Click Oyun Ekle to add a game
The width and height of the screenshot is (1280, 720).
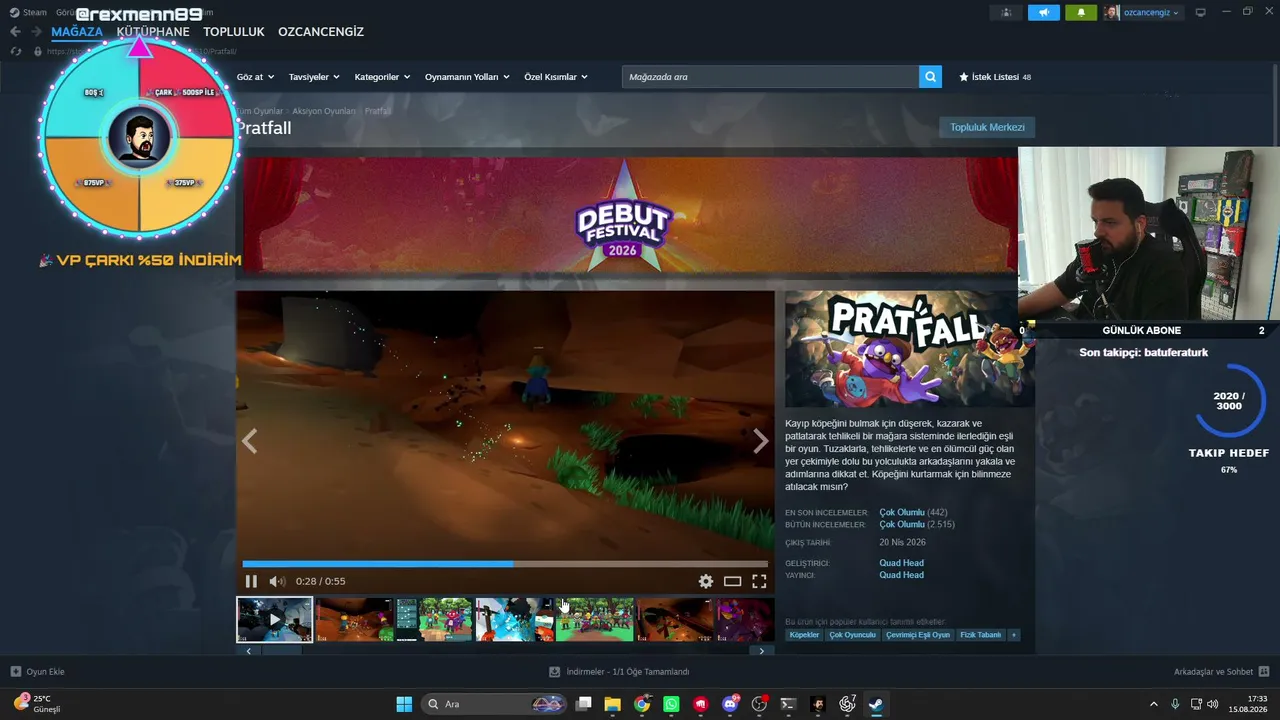click(37, 672)
